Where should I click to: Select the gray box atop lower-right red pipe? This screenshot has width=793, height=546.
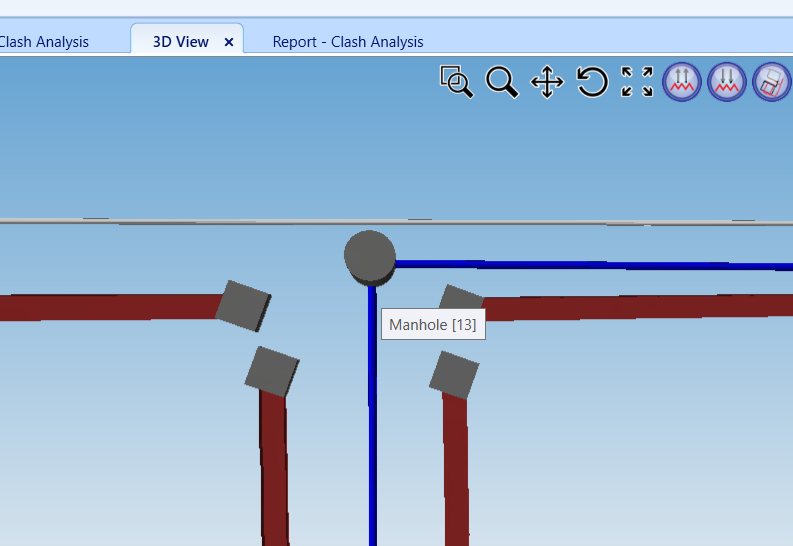[454, 375]
